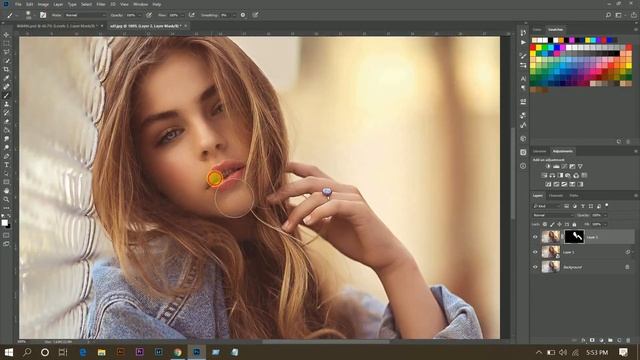Add a Vibrance adjustment
This screenshot has width=640, height=360.
coord(580,166)
